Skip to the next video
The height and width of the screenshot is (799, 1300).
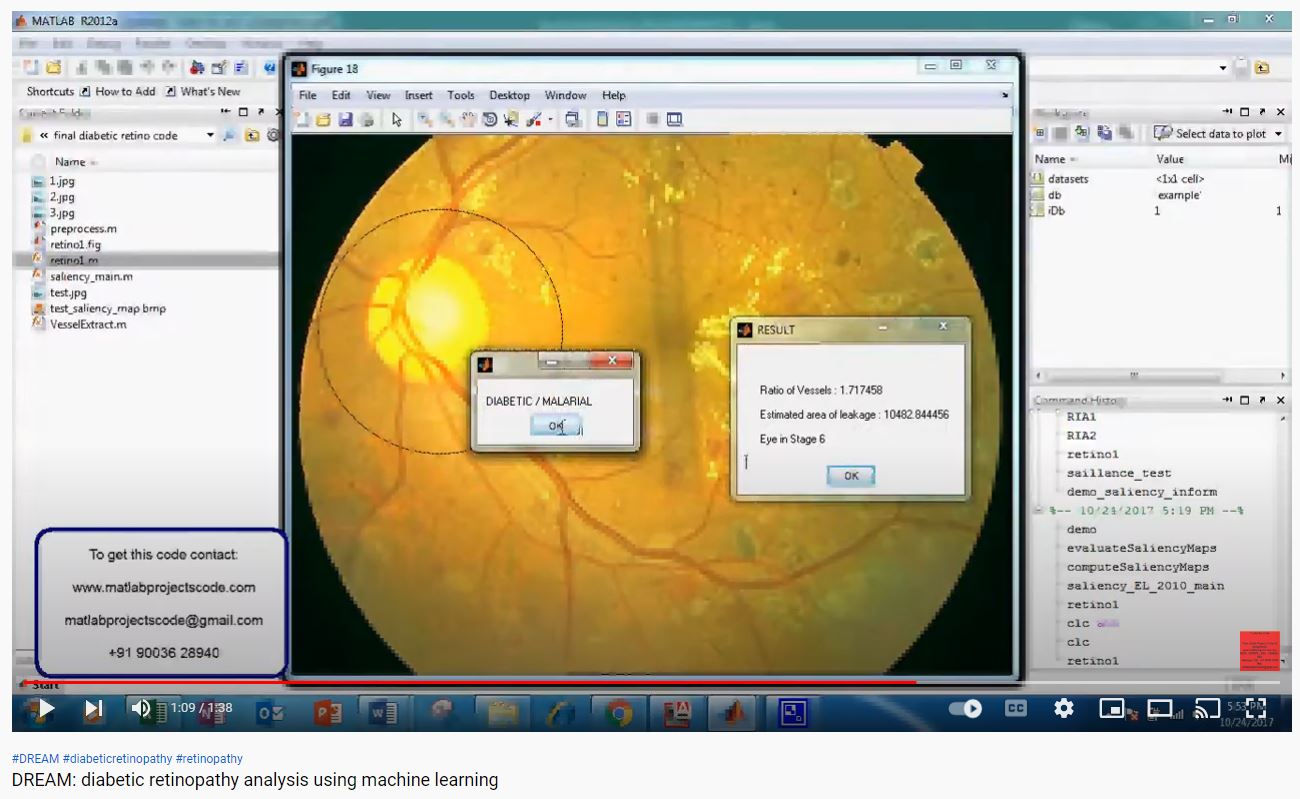tap(93, 709)
